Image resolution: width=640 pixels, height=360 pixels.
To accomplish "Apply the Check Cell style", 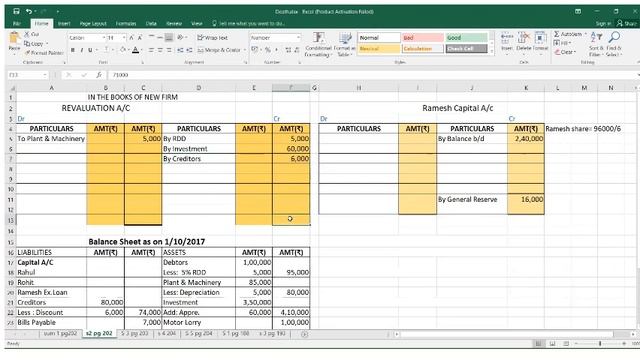I will pyautogui.click(x=466, y=49).
